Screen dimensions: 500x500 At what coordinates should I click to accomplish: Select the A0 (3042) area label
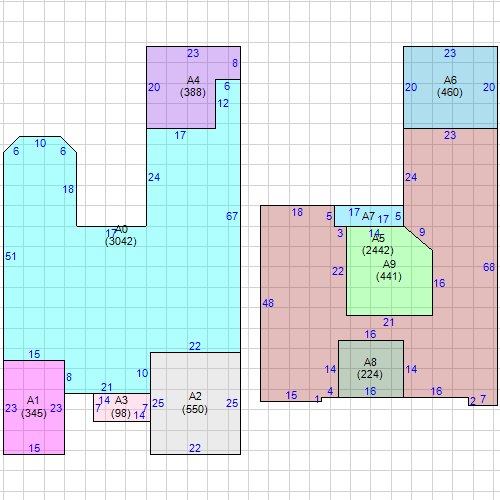coord(121,235)
